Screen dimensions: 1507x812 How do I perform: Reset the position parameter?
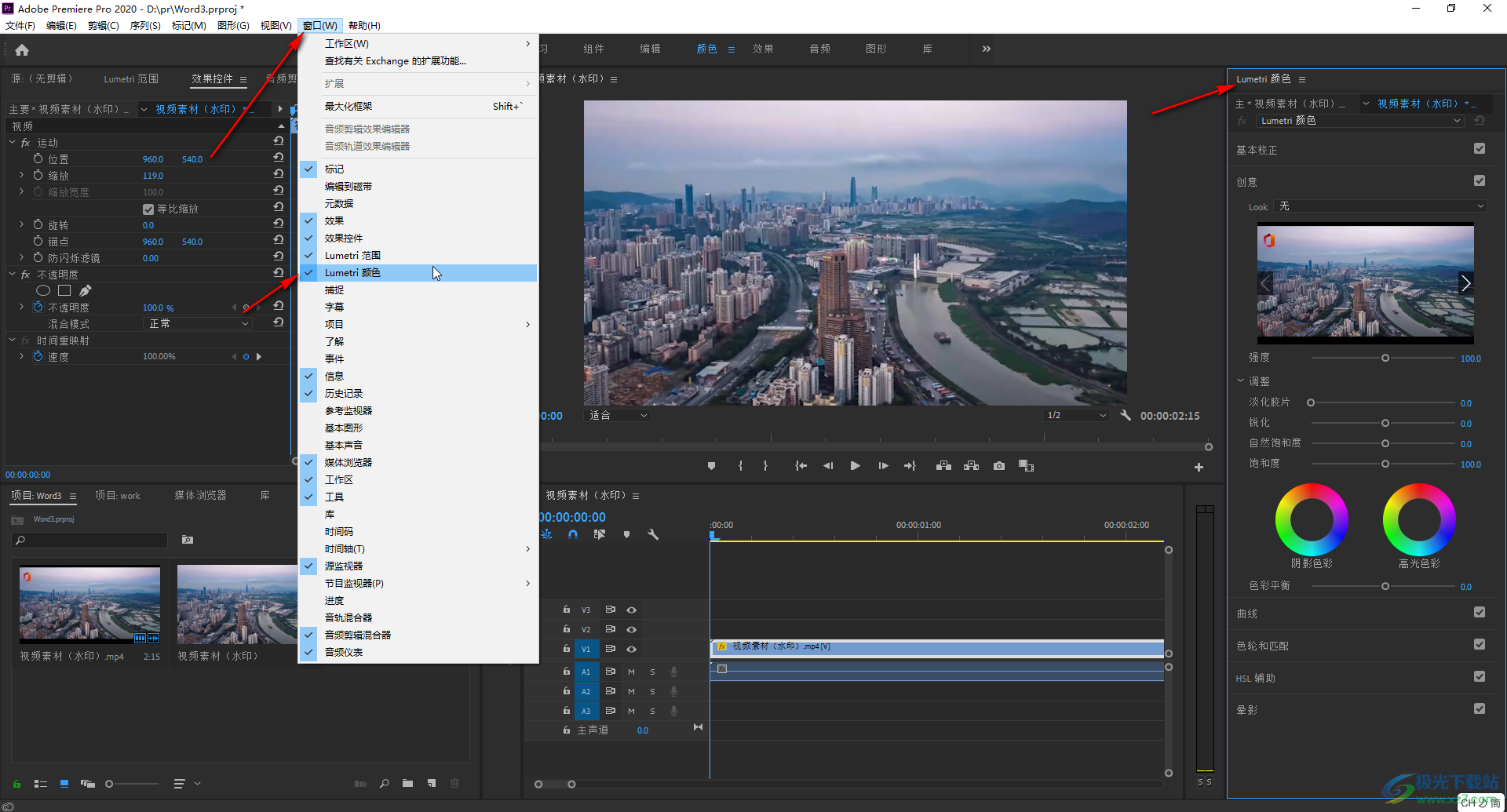[278, 158]
